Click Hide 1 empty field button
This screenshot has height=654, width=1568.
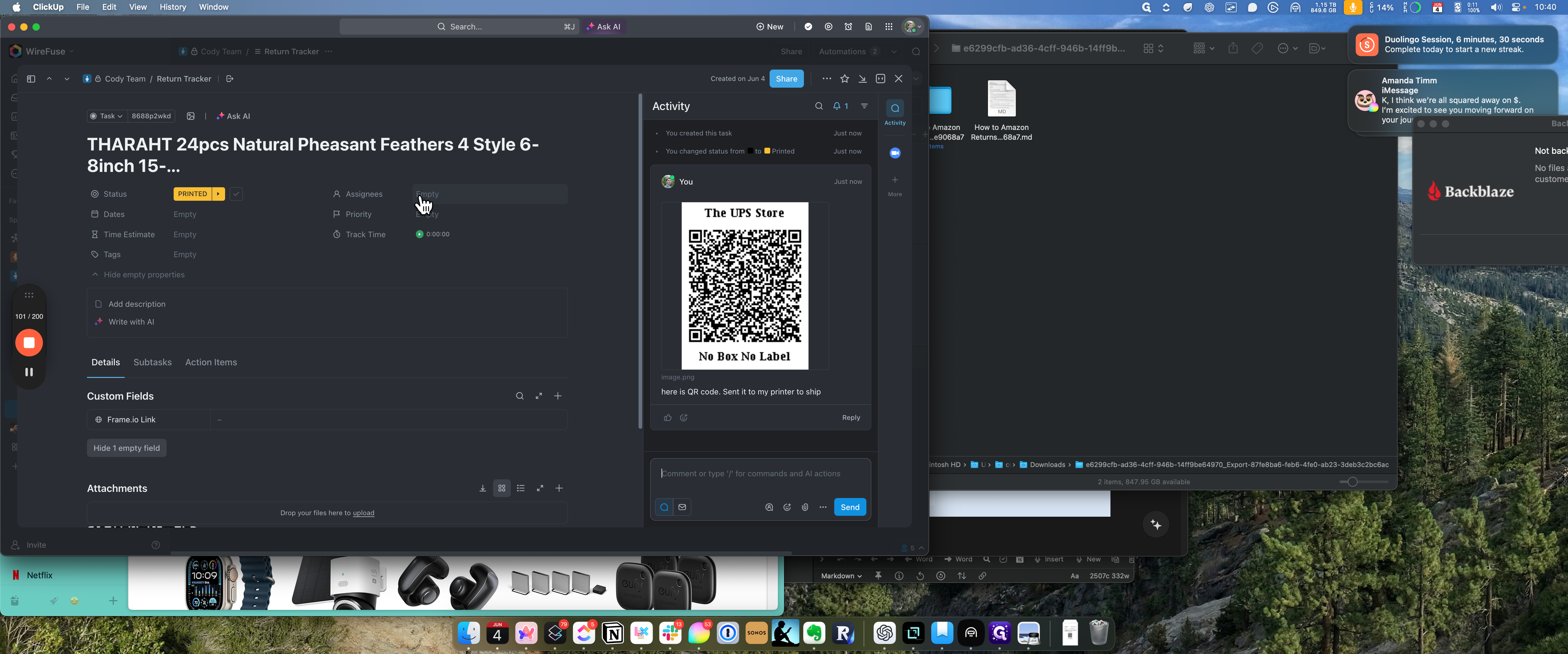click(126, 448)
